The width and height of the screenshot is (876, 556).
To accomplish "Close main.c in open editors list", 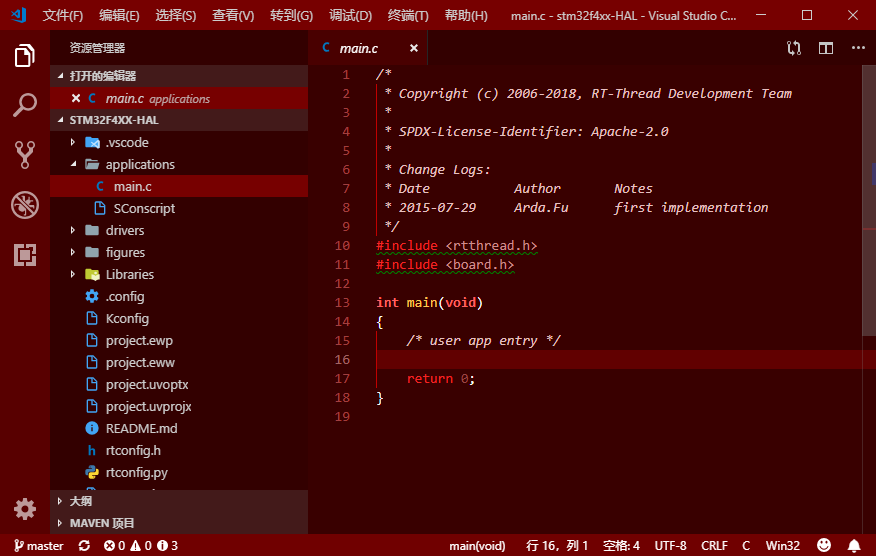I will (76, 98).
